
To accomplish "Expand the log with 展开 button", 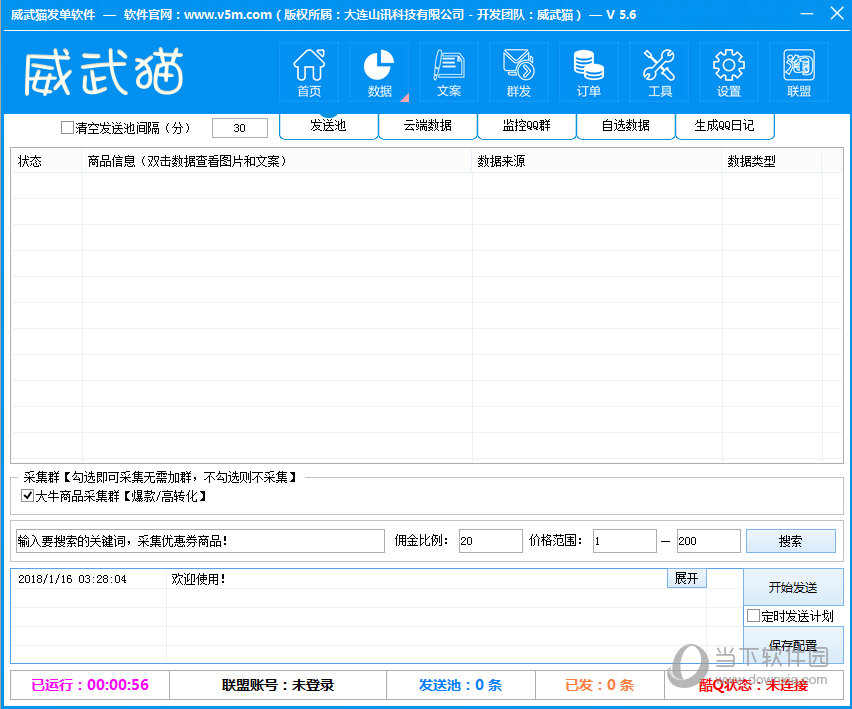I will point(686,579).
